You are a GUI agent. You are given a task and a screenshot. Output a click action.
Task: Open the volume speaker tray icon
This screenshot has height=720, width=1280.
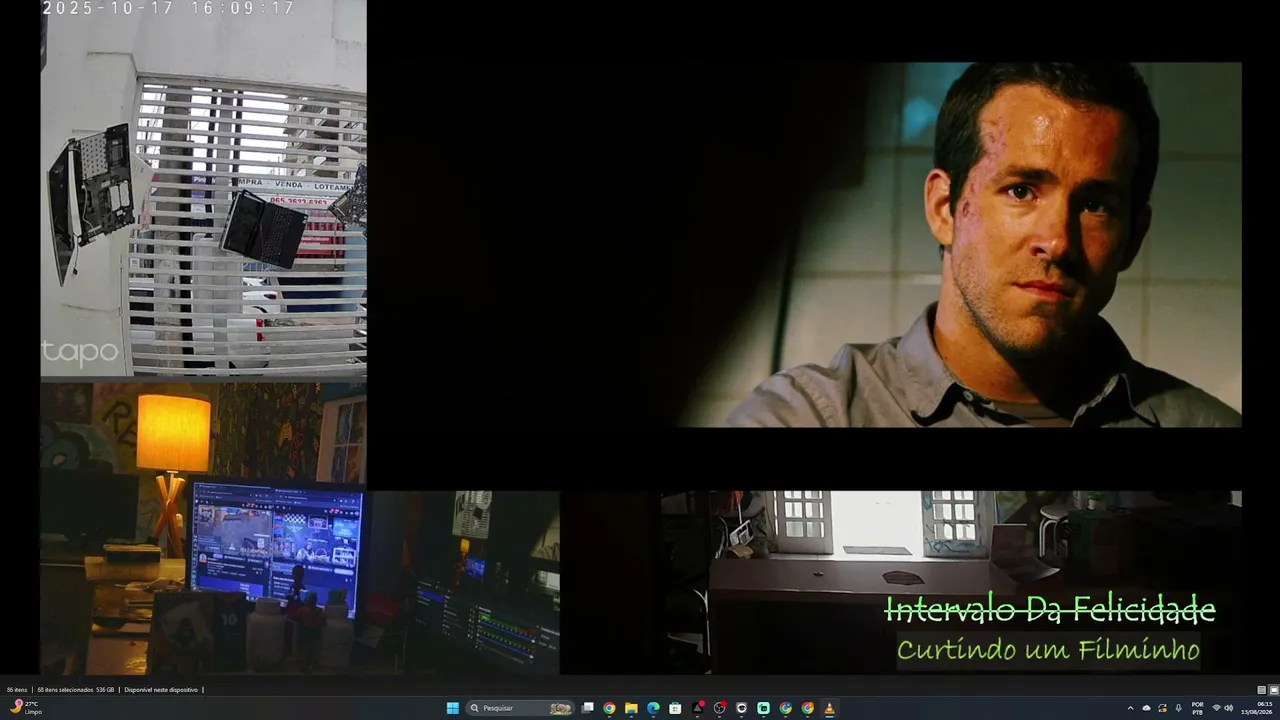tap(1229, 708)
